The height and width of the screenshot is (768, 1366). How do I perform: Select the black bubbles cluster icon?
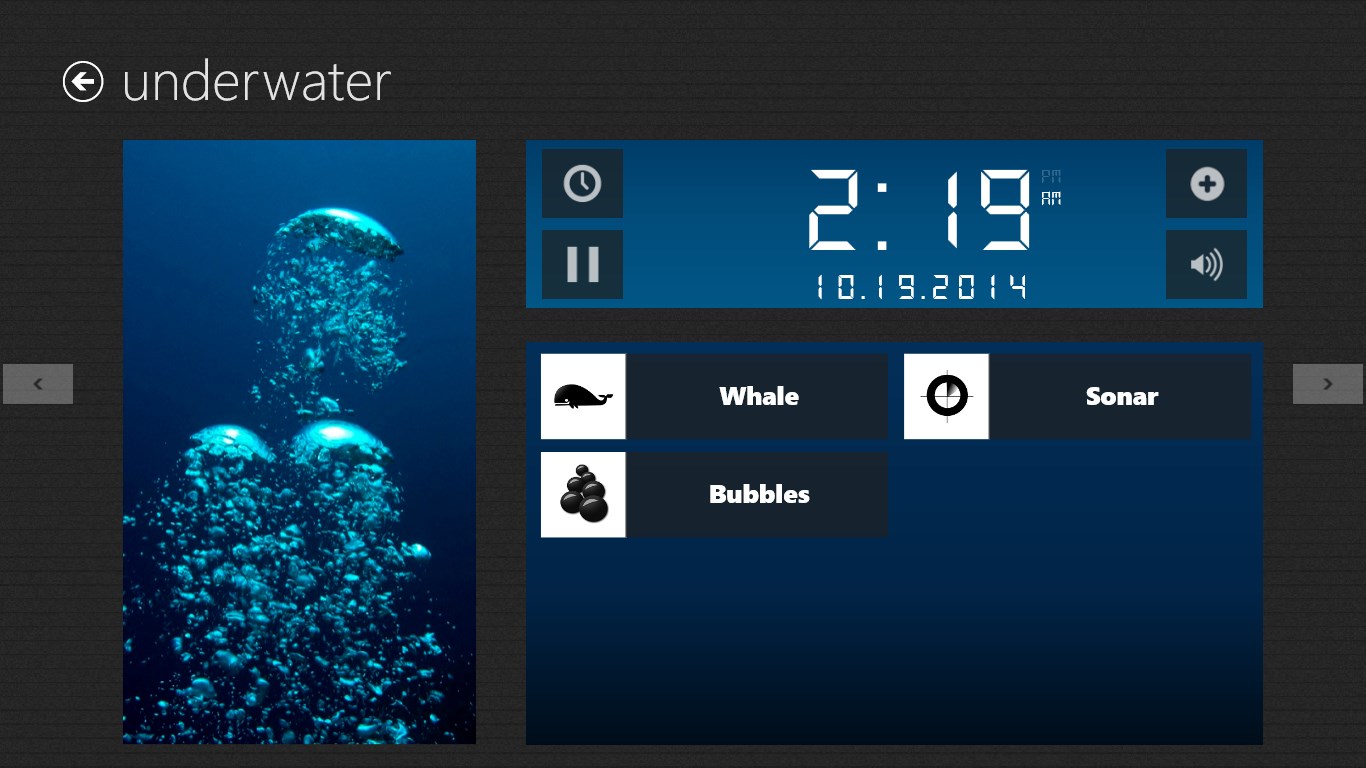[x=583, y=494]
